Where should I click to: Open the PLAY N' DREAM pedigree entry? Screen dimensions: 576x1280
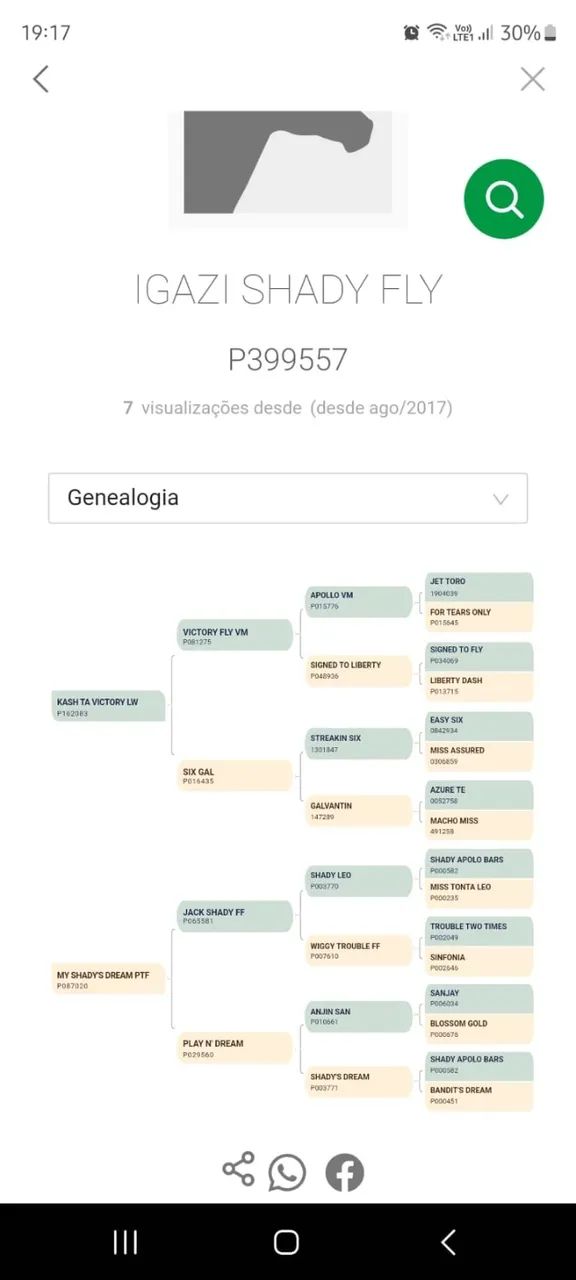(235, 1047)
